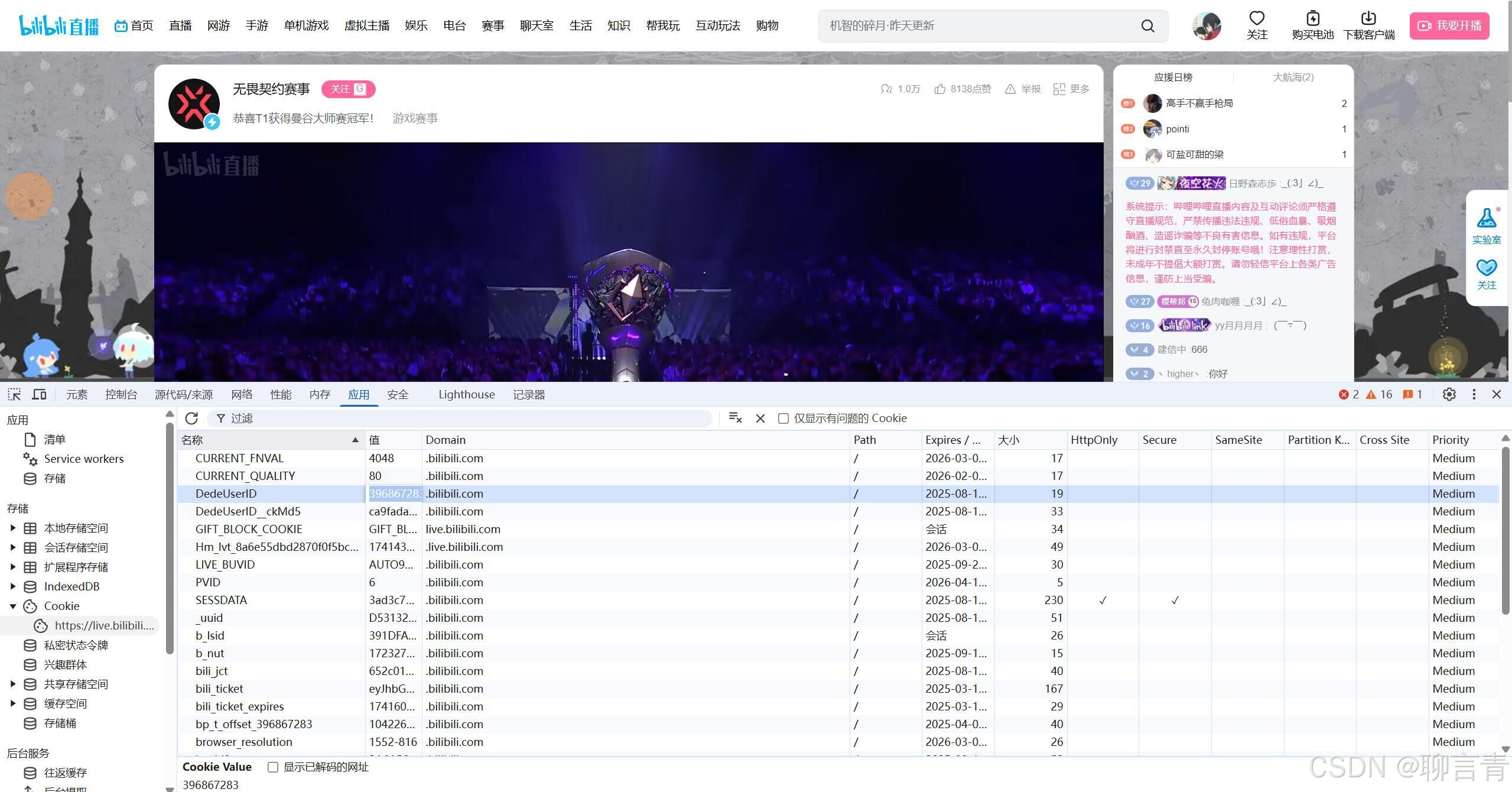Viewport: 1512px width, 792px height.
Task: Expand the 本地存储空间 tree item
Action: pos(13,528)
